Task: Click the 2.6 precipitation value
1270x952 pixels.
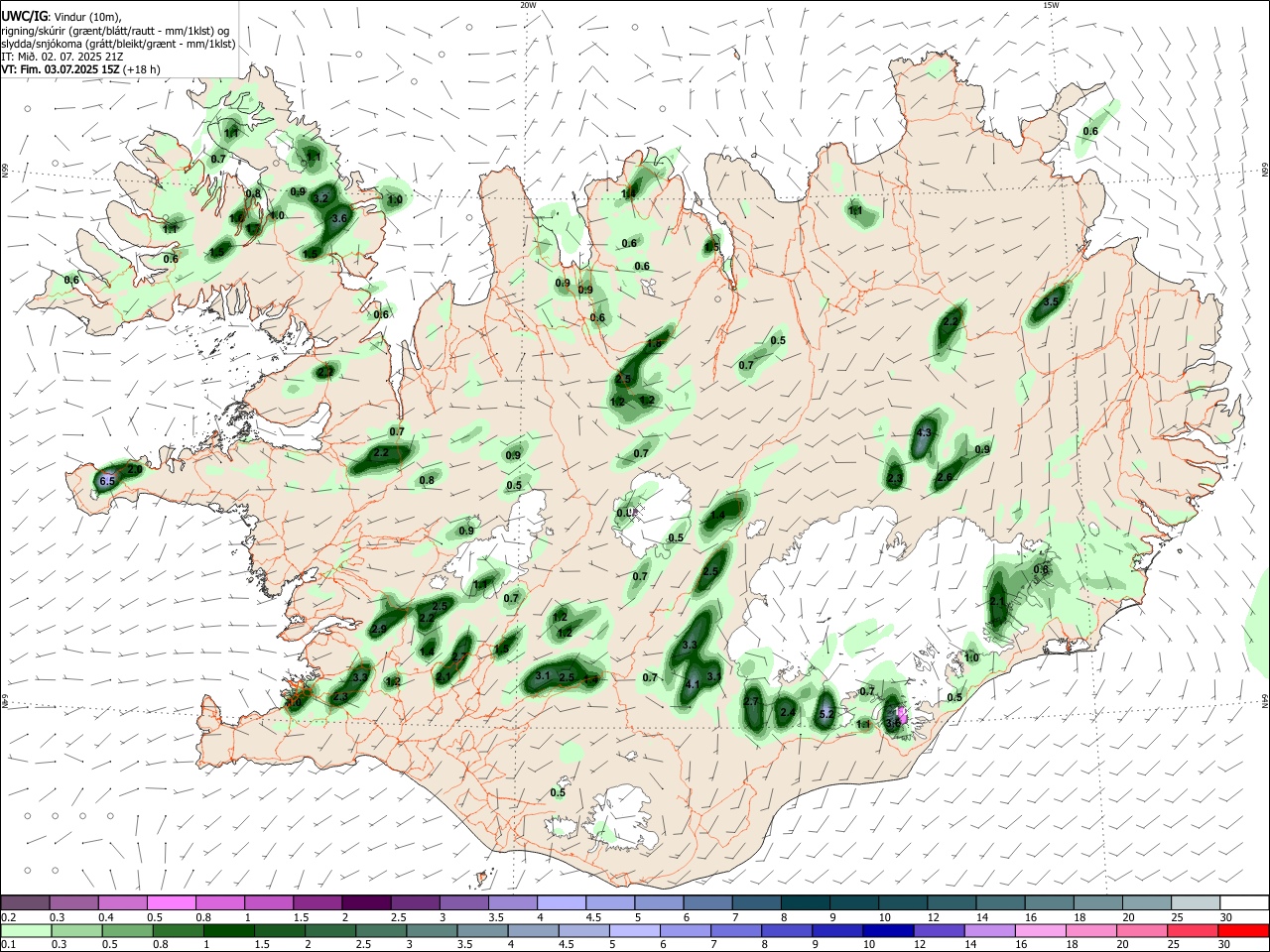Action: click(x=945, y=478)
